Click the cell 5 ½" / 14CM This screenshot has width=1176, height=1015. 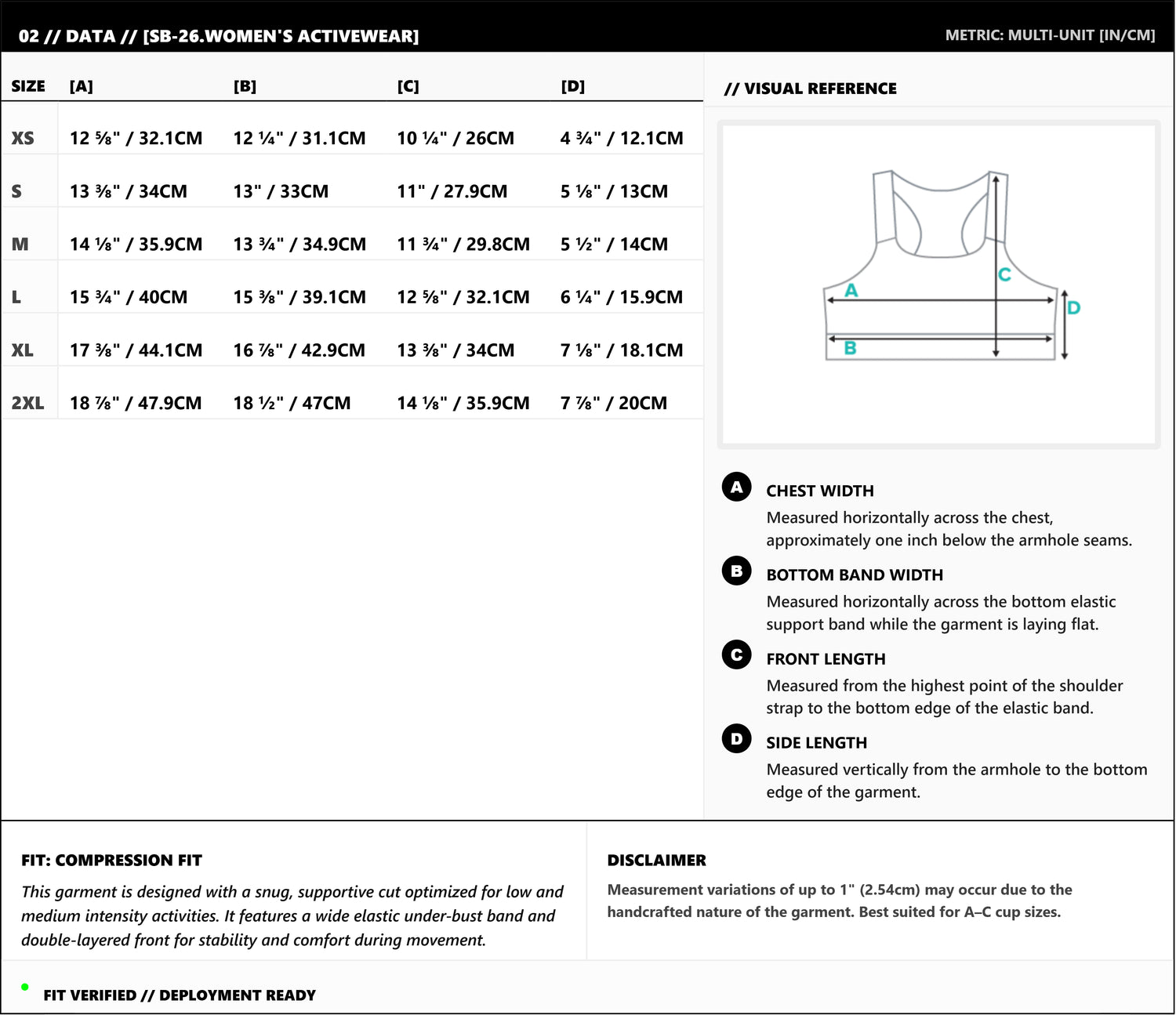614,244
